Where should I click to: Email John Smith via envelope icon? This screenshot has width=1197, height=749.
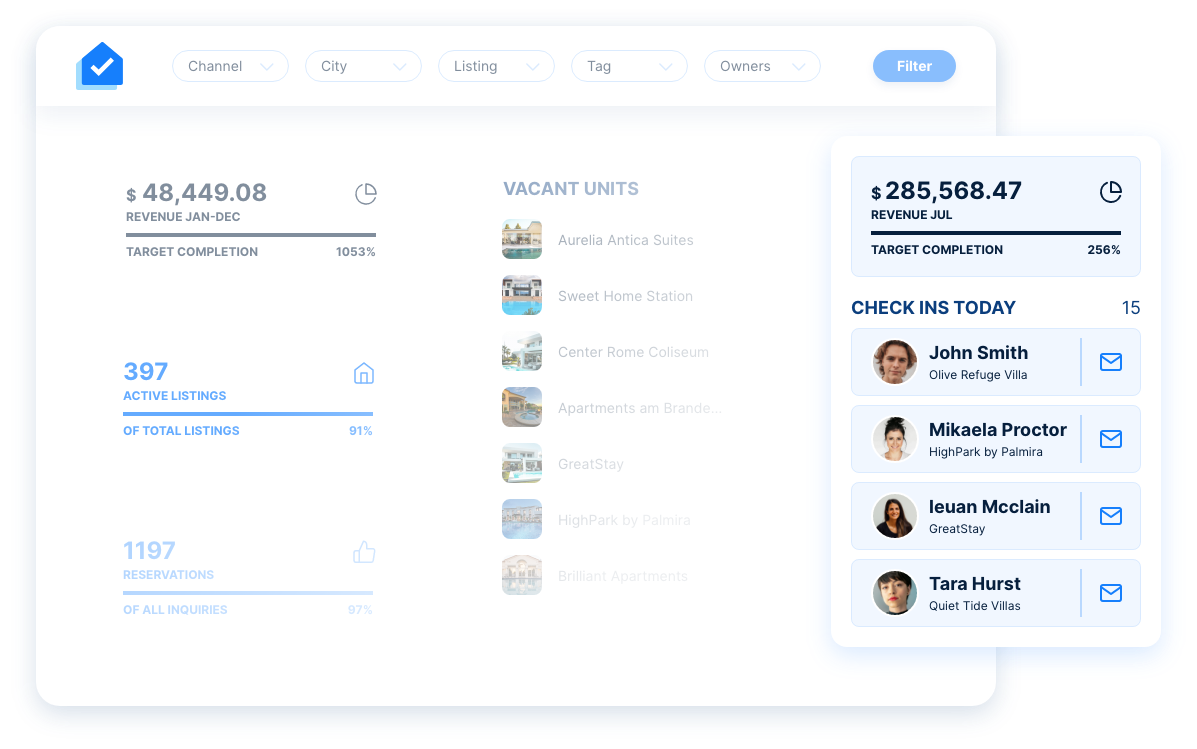point(1111,362)
